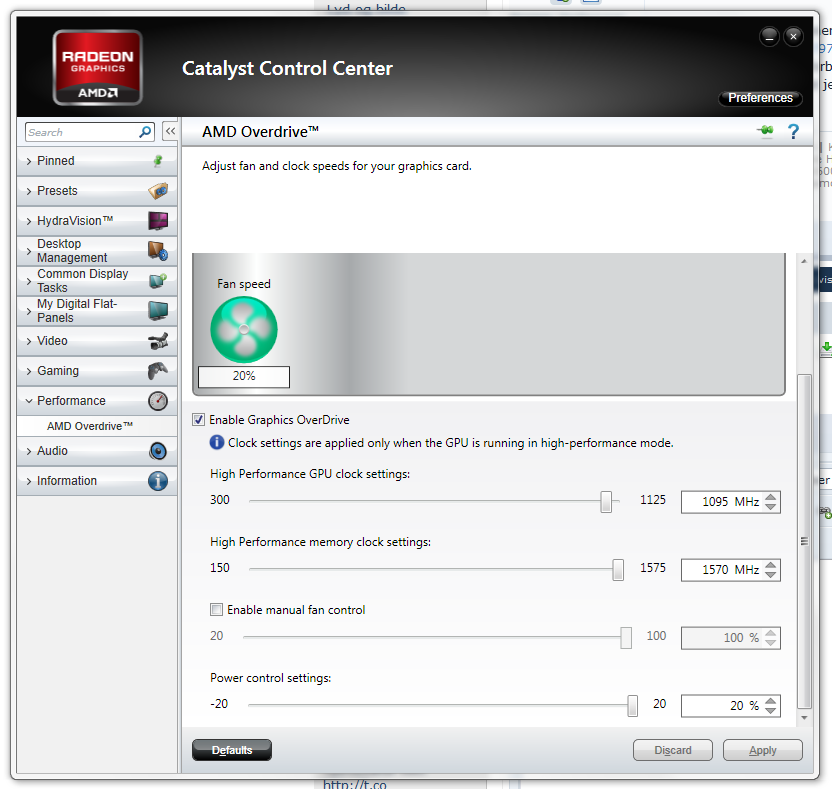Click the HydraVision monitor icon

[158, 221]
